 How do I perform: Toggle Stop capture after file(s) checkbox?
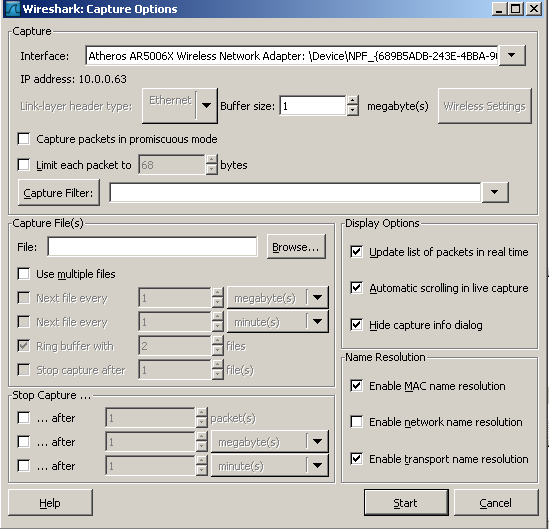23,370
